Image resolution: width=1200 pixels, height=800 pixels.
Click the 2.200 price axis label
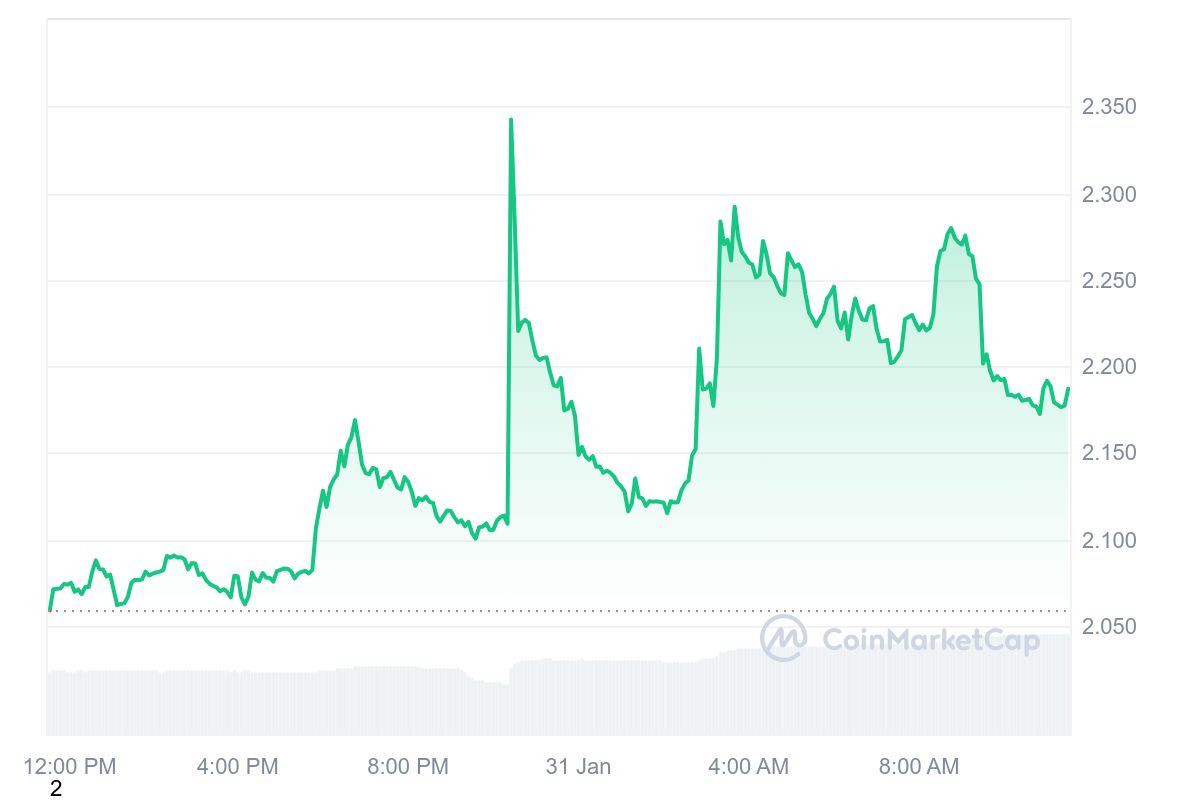point(1108,367)
